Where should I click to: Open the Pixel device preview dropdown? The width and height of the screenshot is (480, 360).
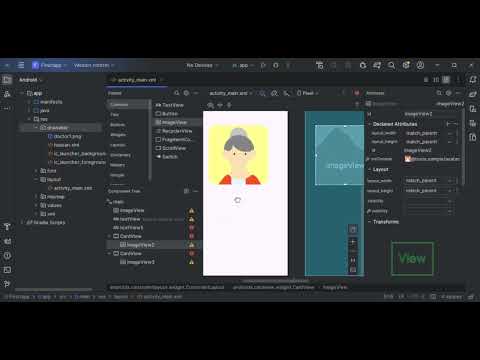(x=307, y=93)
